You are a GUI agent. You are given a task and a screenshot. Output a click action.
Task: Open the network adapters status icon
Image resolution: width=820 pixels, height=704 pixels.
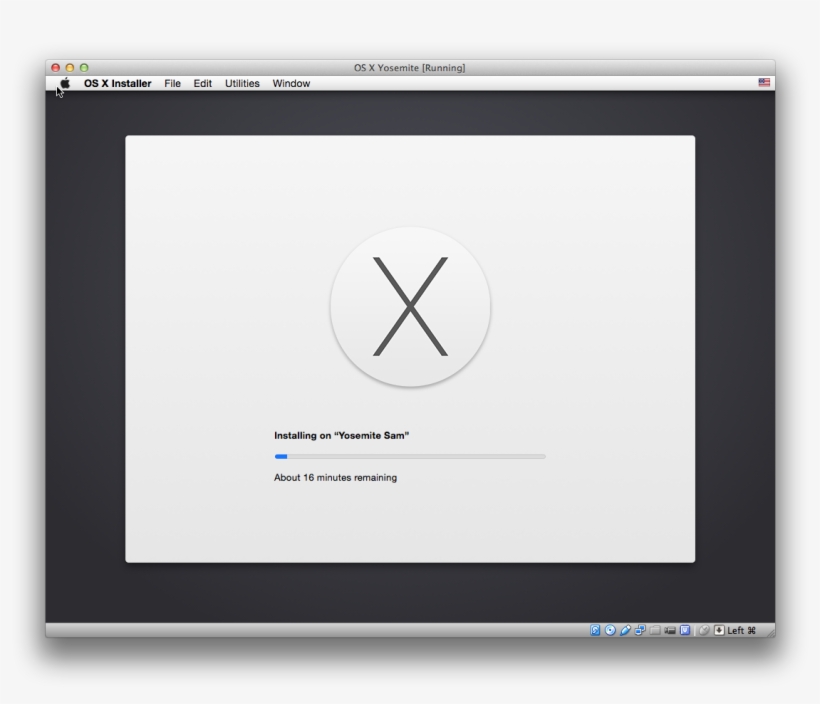coord(640,630)
